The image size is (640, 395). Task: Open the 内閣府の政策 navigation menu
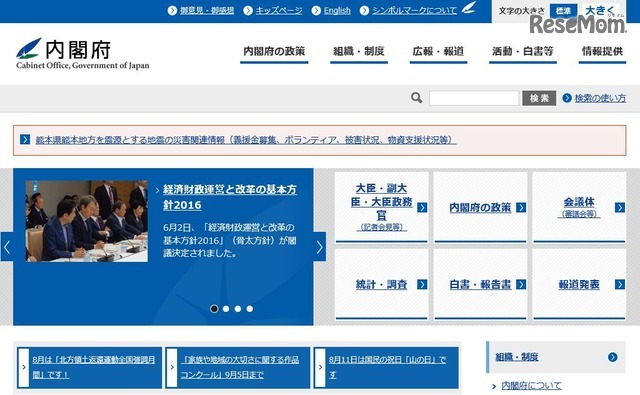(x=274, y=53)
